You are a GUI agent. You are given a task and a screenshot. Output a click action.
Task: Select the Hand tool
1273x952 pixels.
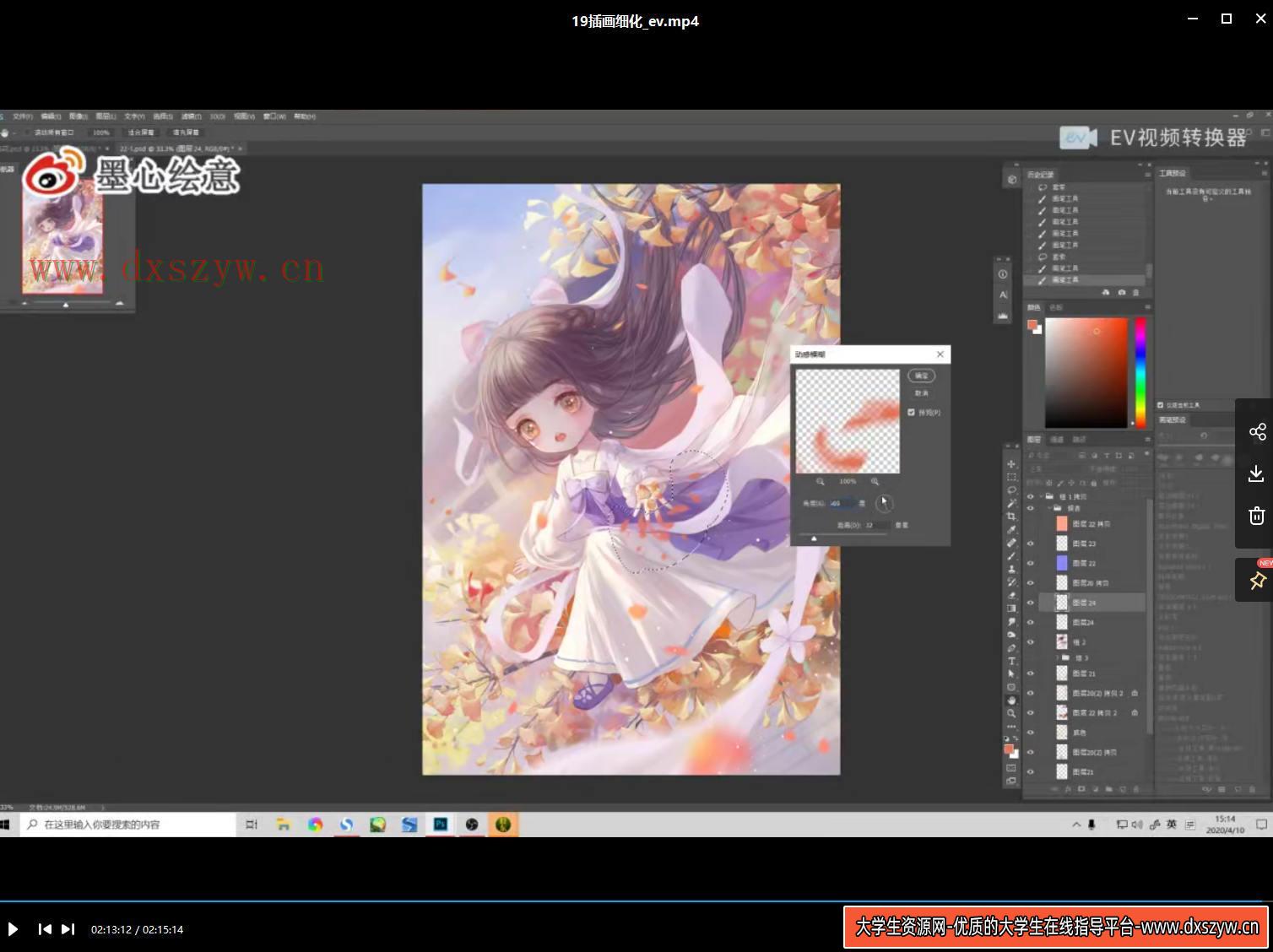(x=1011, y=700)
